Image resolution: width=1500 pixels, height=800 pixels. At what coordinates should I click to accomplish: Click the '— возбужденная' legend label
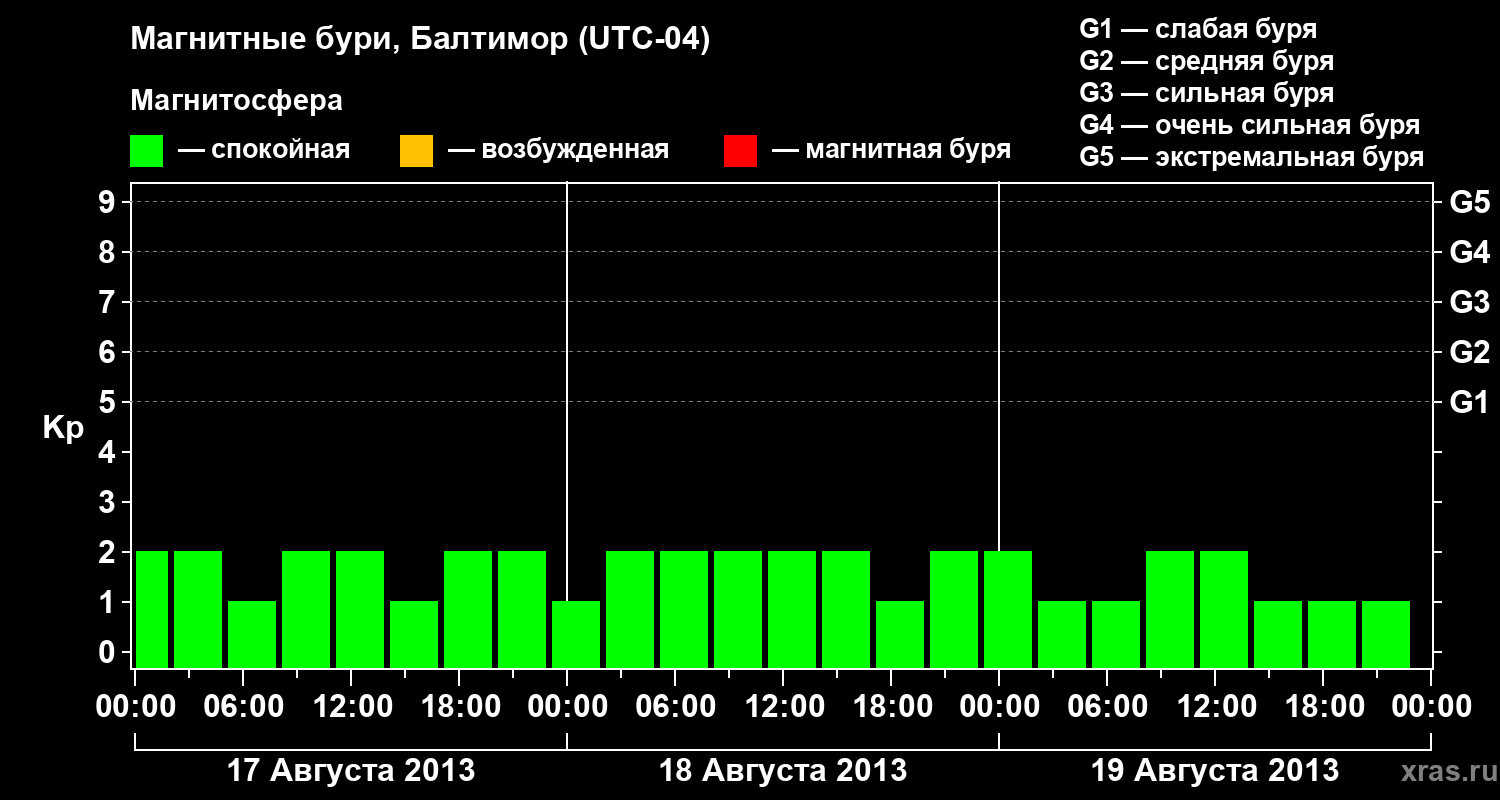(558, 151)
